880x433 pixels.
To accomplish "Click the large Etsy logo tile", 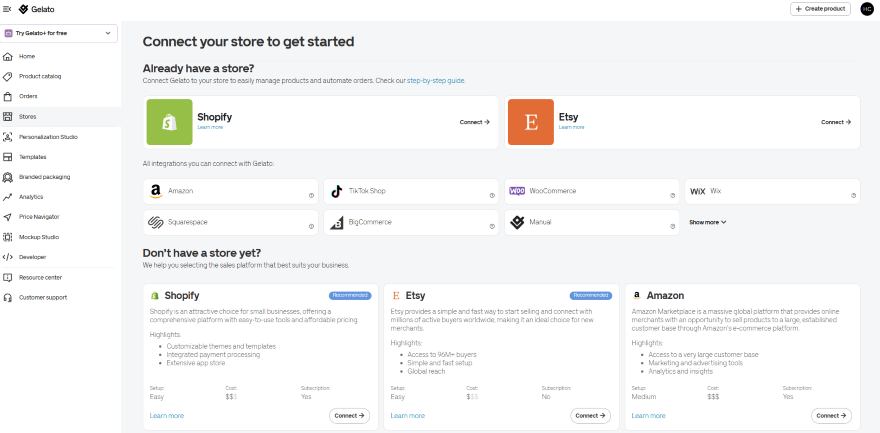I will [x=531, y=122].
